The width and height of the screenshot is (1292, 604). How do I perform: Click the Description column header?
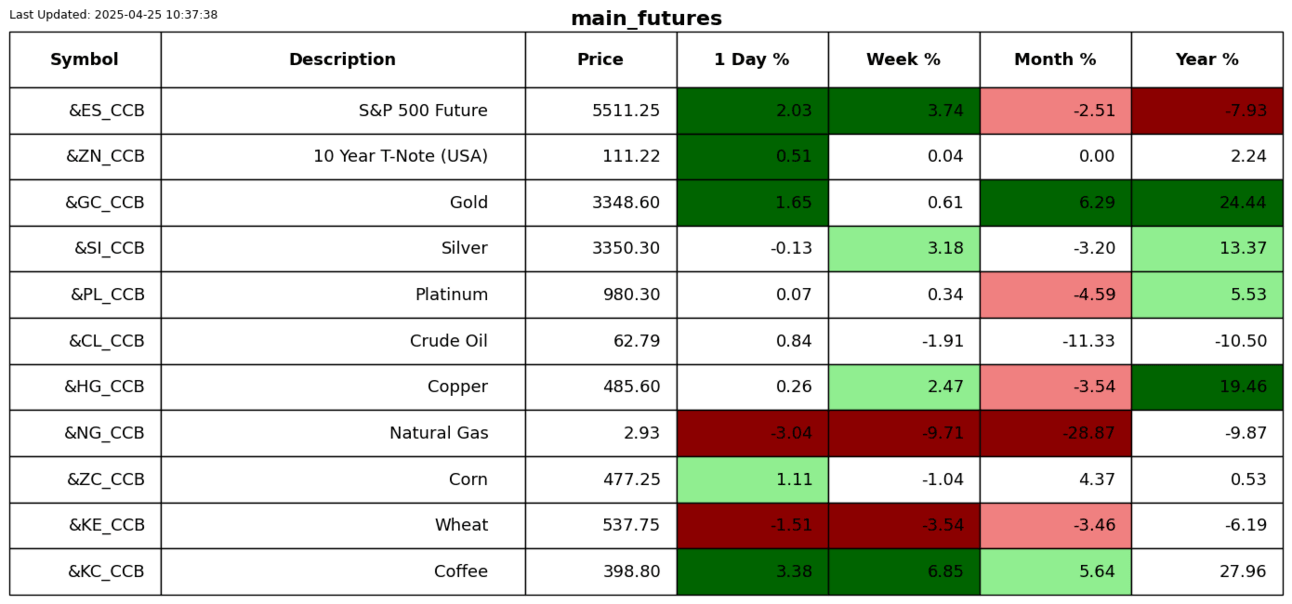point(342,60)
